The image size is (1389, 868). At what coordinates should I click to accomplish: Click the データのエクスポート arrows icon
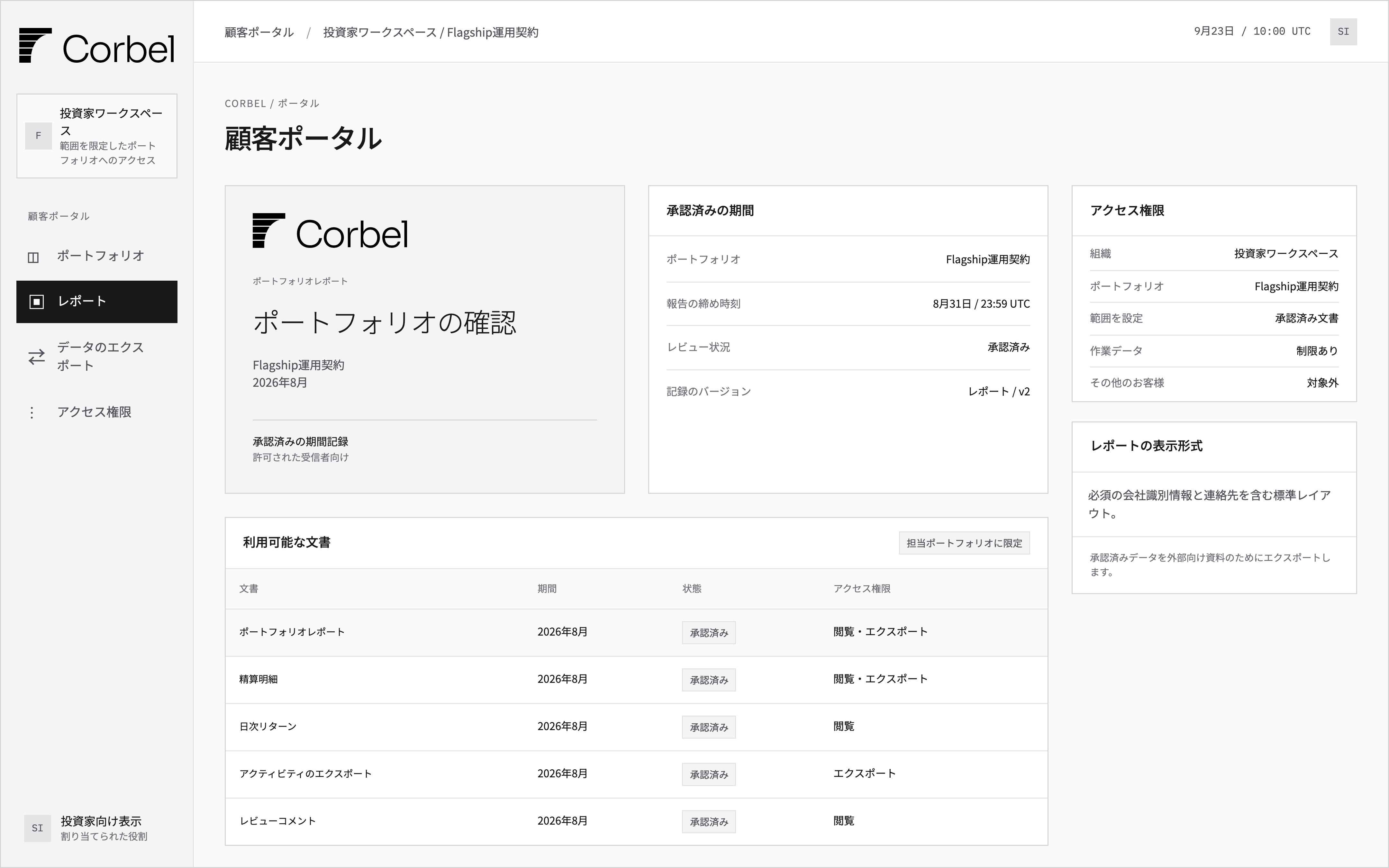[x=37, y=357]
